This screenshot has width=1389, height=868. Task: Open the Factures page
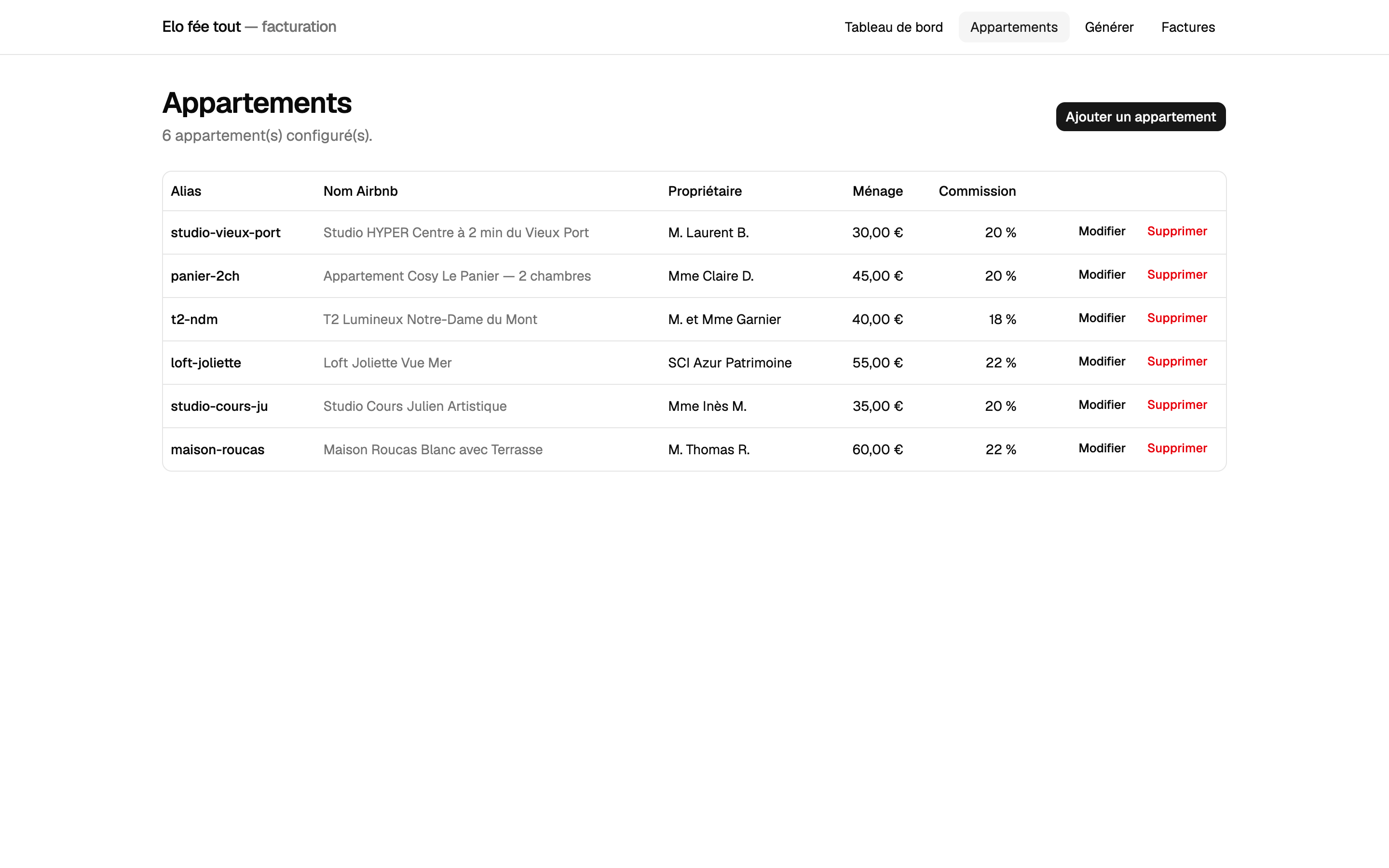(x=1187, y=27)
